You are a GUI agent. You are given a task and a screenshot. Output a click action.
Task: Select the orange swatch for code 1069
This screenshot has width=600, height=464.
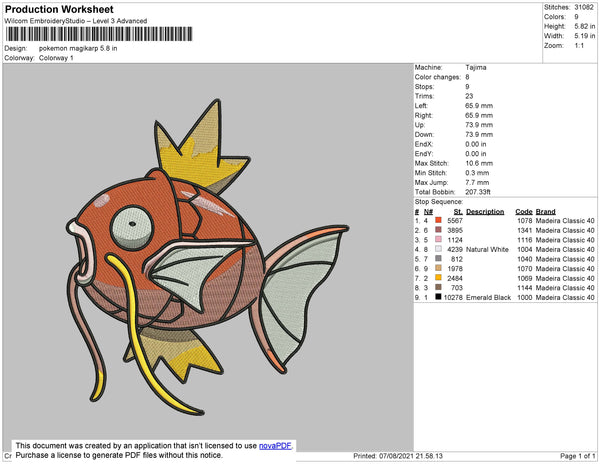(x=439, y=278)
